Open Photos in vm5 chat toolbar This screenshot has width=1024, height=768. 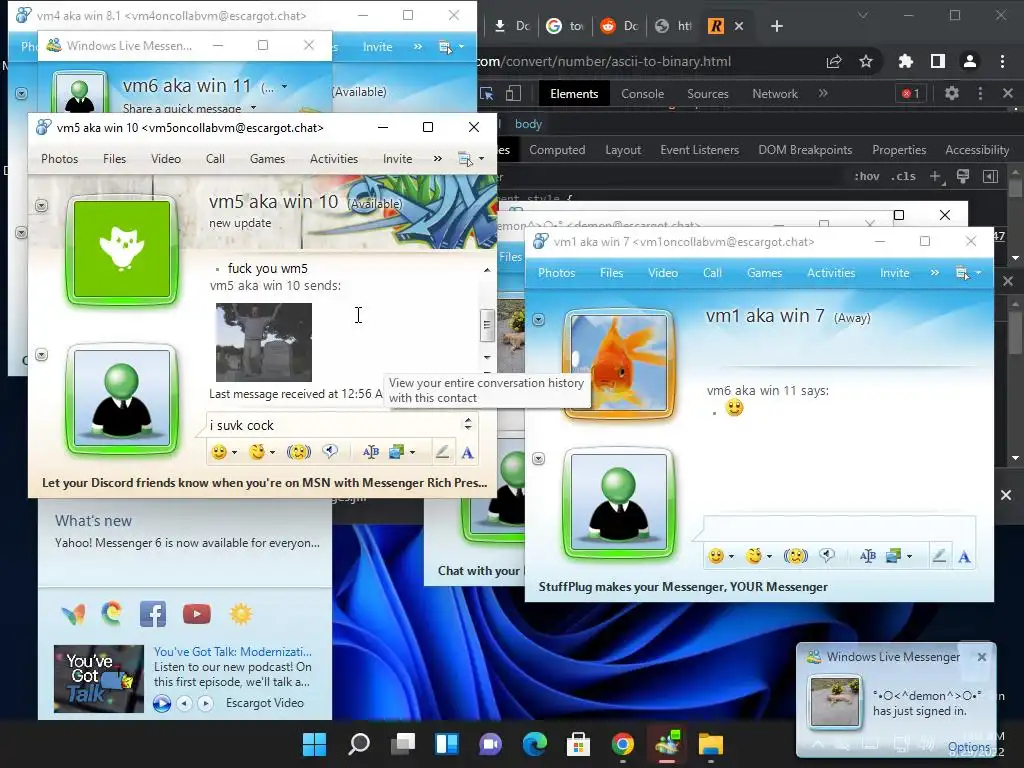point(59,159)
